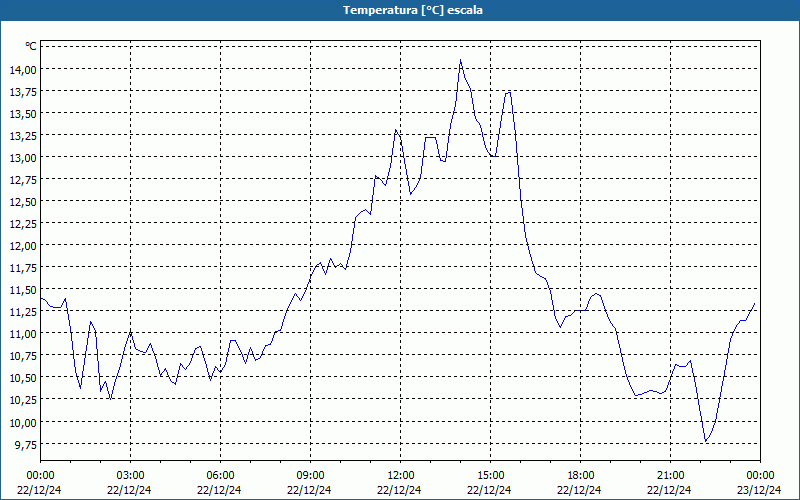Select the 14,00 y-axis value
Screen dimensions: 800x500
pyautogui.click(x=23, y=69)
